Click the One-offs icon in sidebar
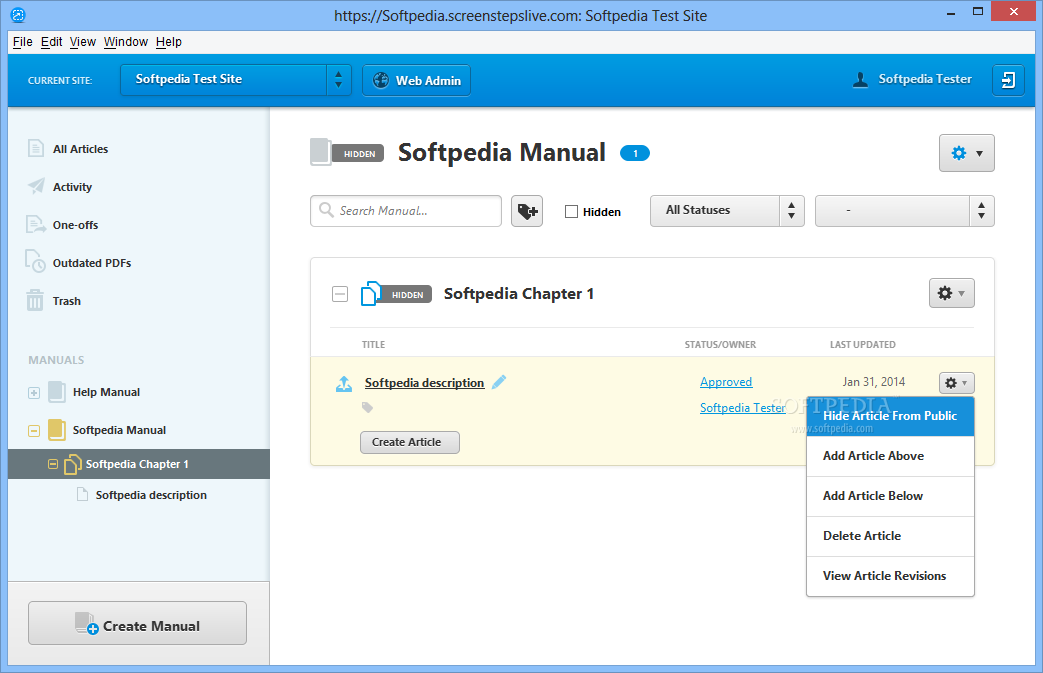The height and width of the screenshot is (673, 1043). (36, 224)
